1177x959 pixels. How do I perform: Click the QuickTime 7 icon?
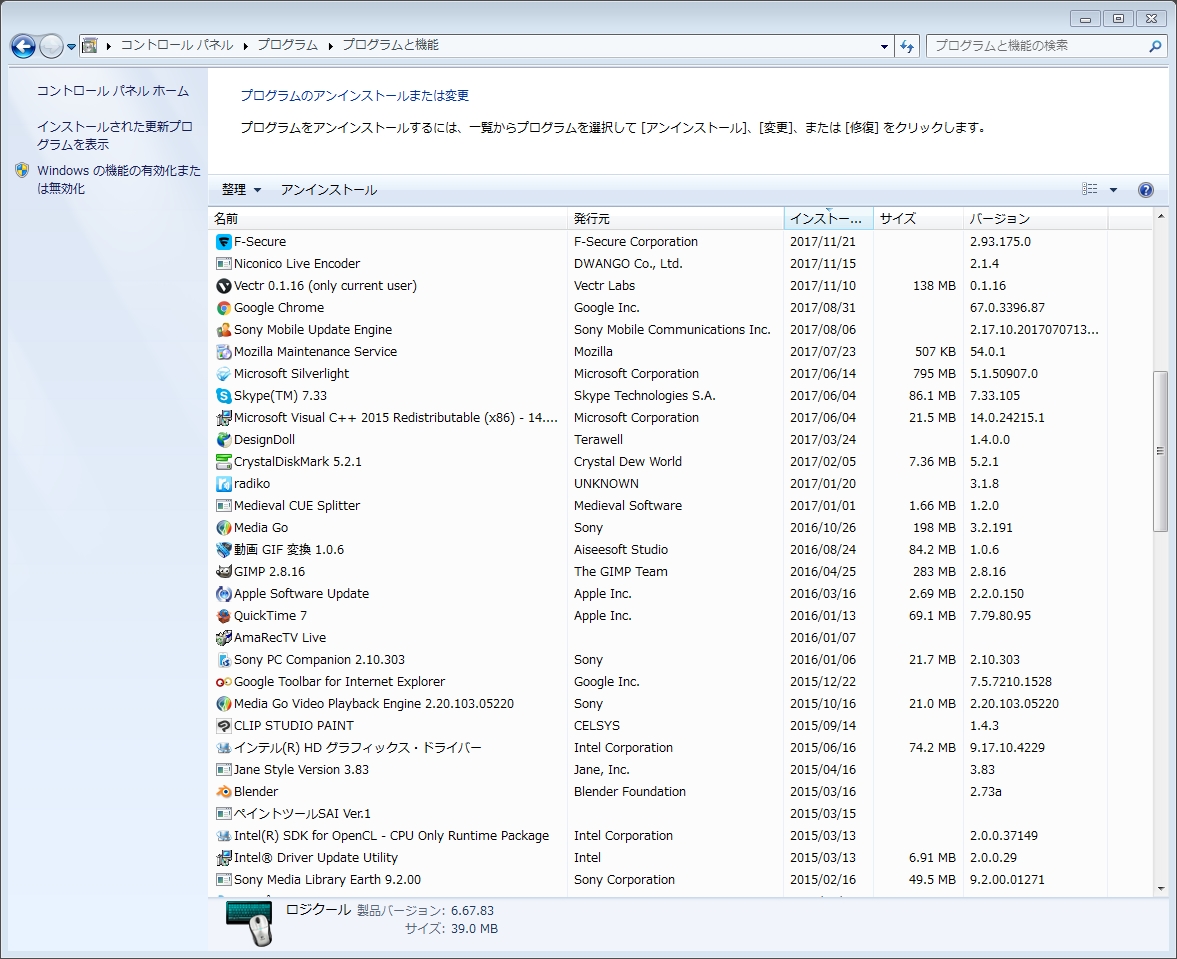(x=224, y=616)
